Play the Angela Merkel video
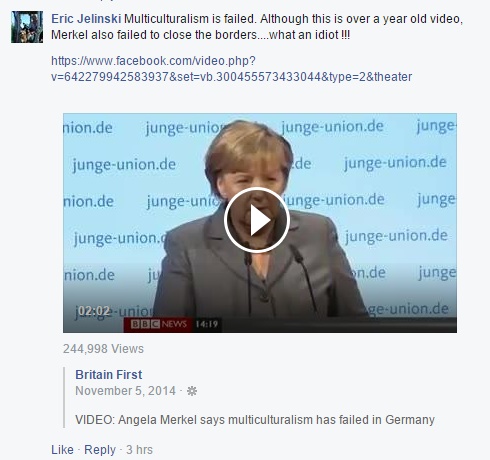 (x=256, y=220)
